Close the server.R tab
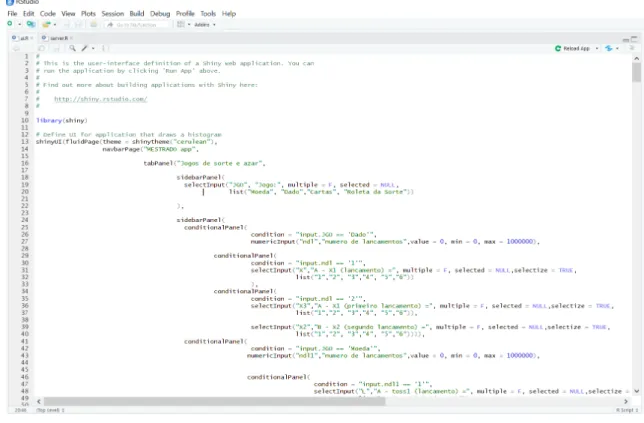Viewport: 644px width, 423px height. (x=71, y=38)
